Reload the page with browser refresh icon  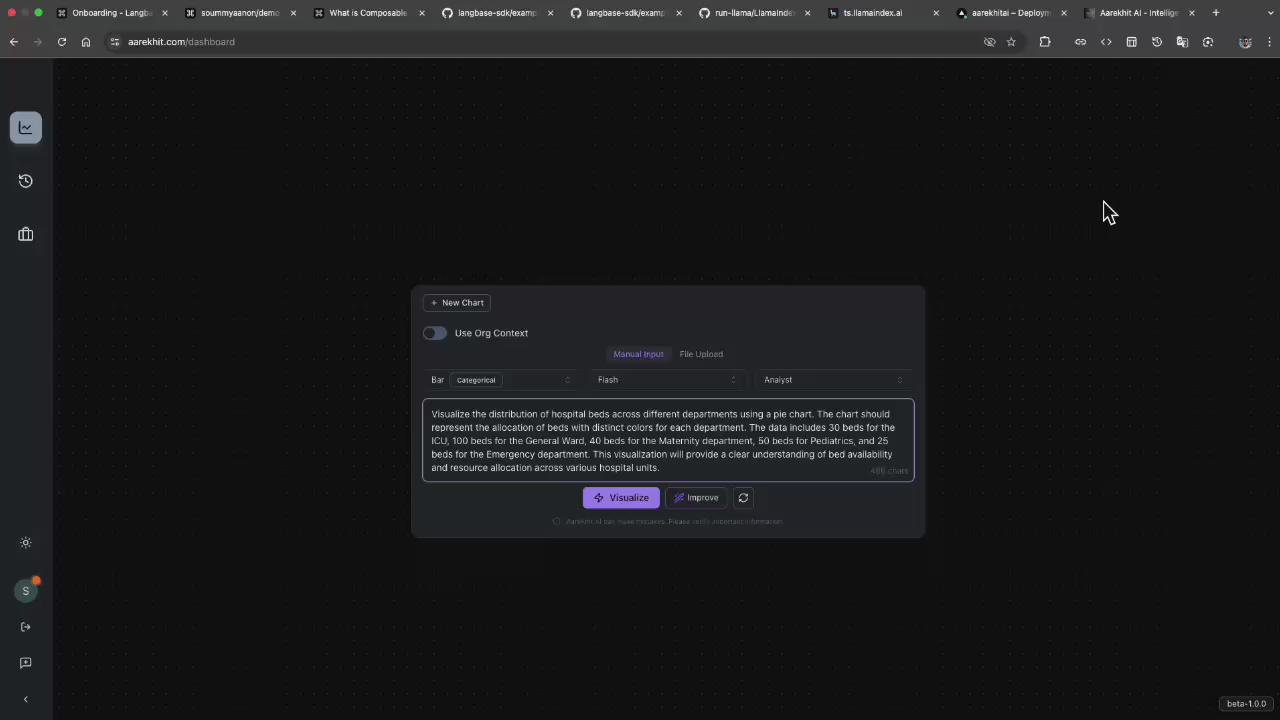click(62, 42)
